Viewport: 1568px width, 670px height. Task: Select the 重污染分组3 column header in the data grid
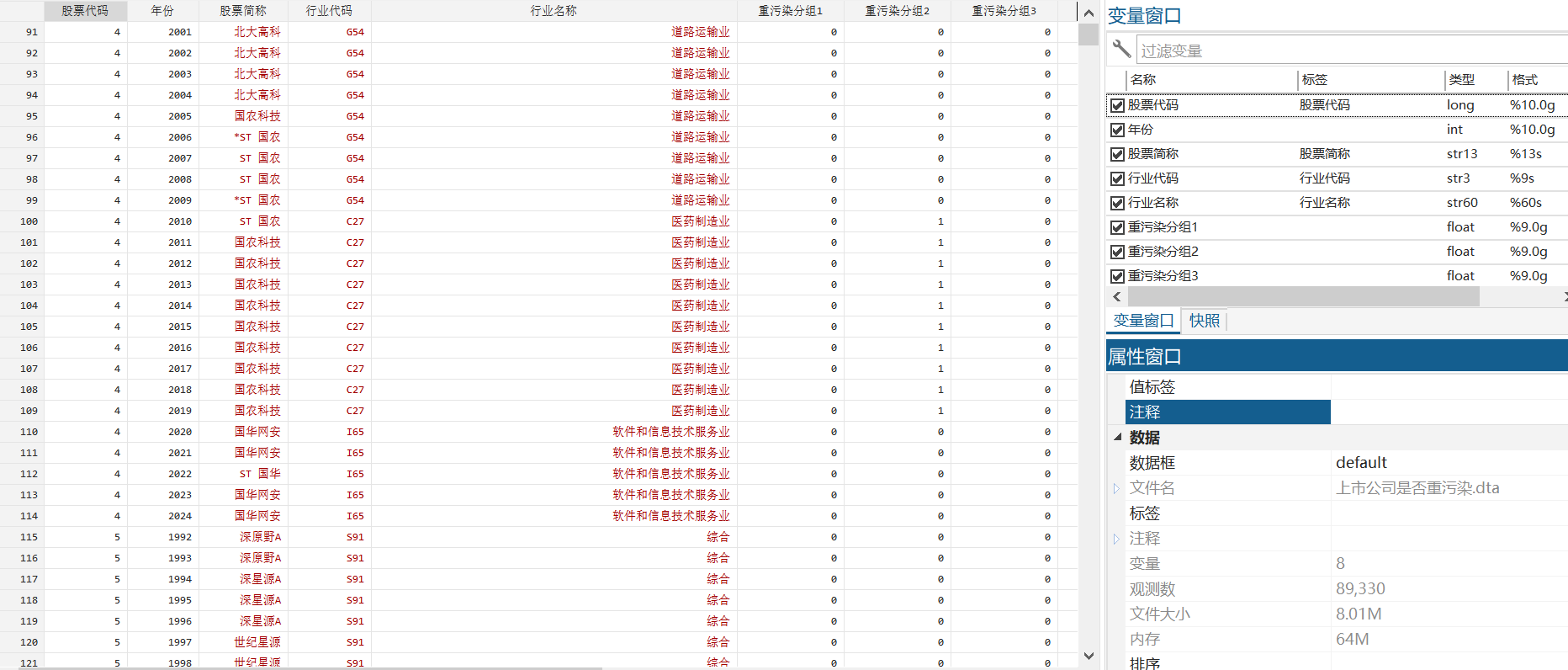pos(1004,11)
